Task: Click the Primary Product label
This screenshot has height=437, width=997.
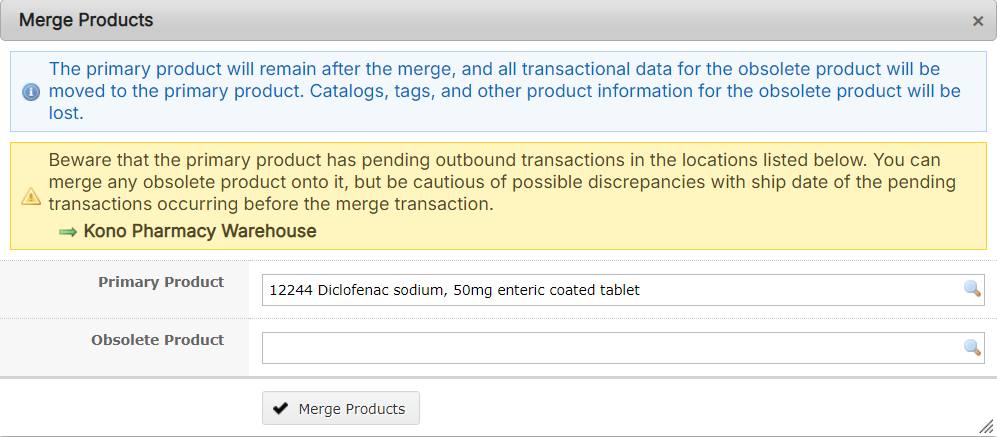Action: tap(161, 282)
